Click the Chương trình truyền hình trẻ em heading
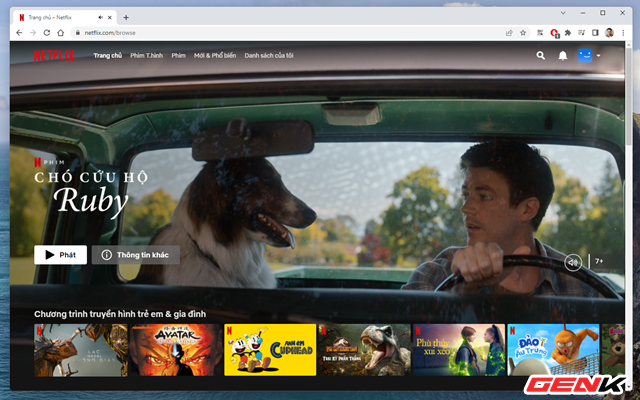The width and height of the screenshot is (640, 400). coord(120,314)
